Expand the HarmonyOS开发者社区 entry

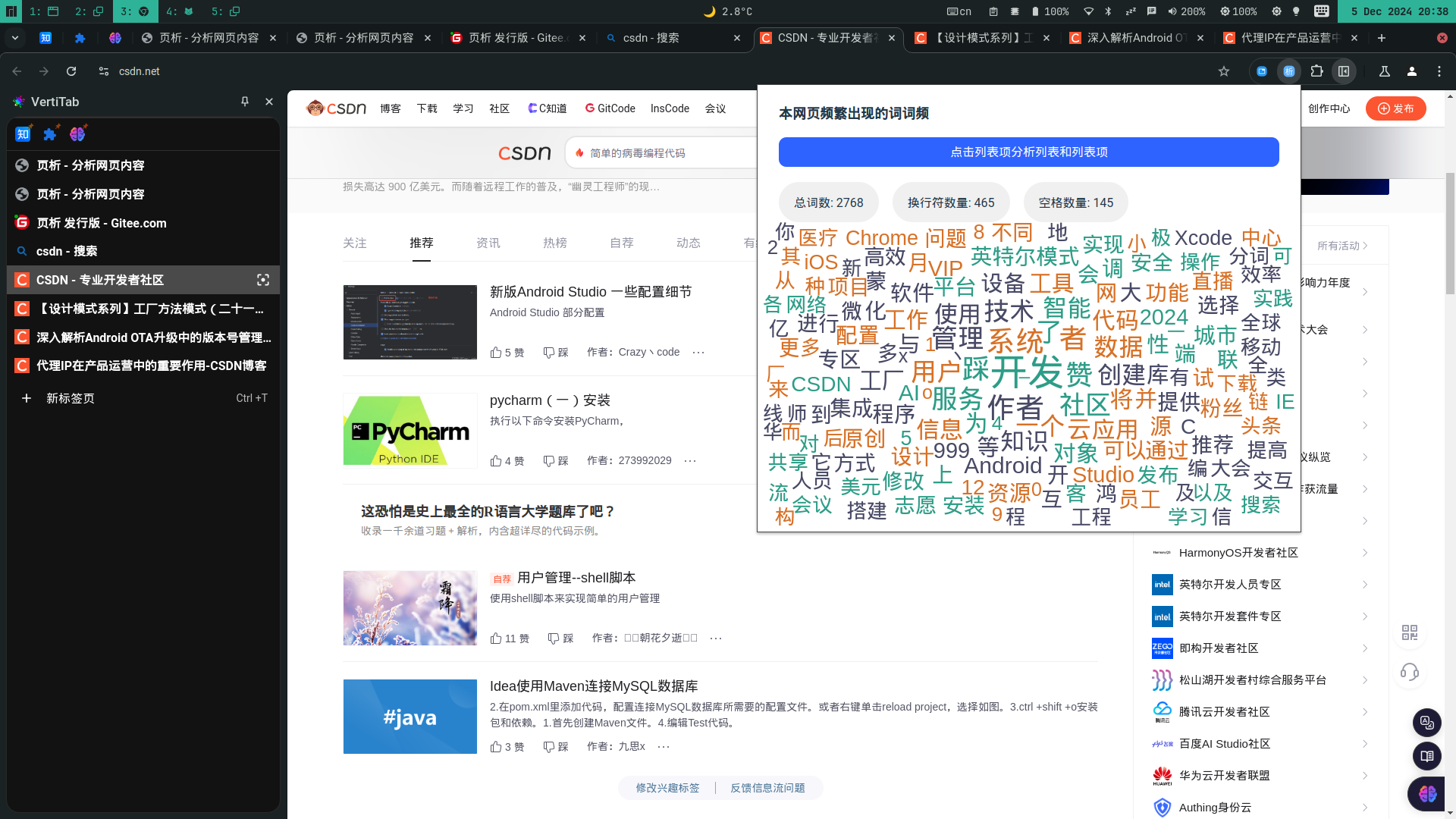coord(1365,553)
